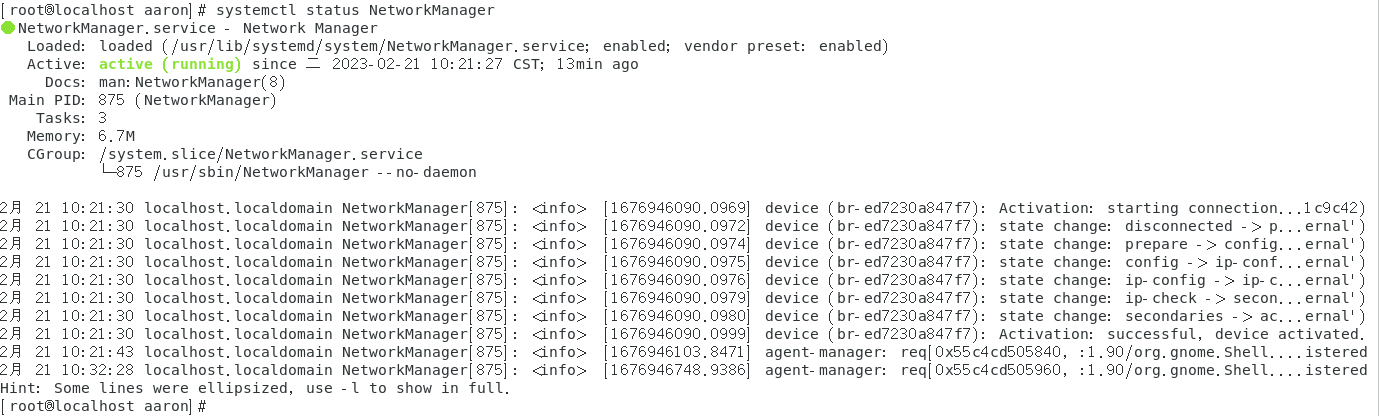Click the final empty shell prompt '[root@localhost aaron]#'
Viewport: 1379px width, 416px height.
(103, 406)
